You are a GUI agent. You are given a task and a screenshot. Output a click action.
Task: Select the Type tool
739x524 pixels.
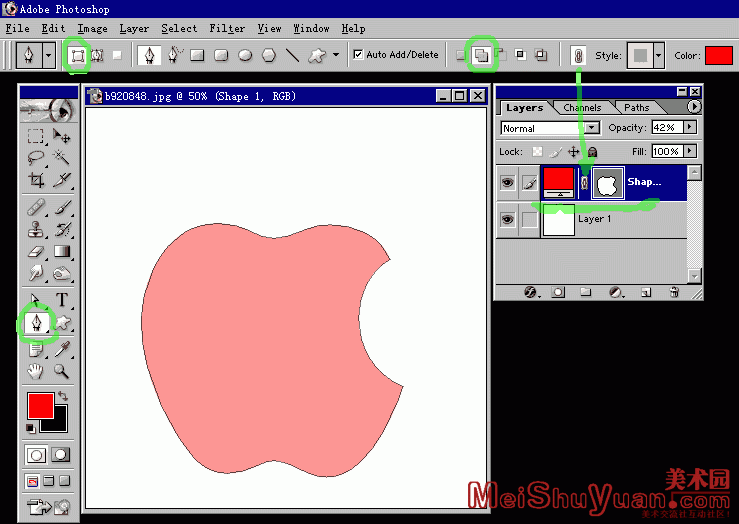click(62, 300)
